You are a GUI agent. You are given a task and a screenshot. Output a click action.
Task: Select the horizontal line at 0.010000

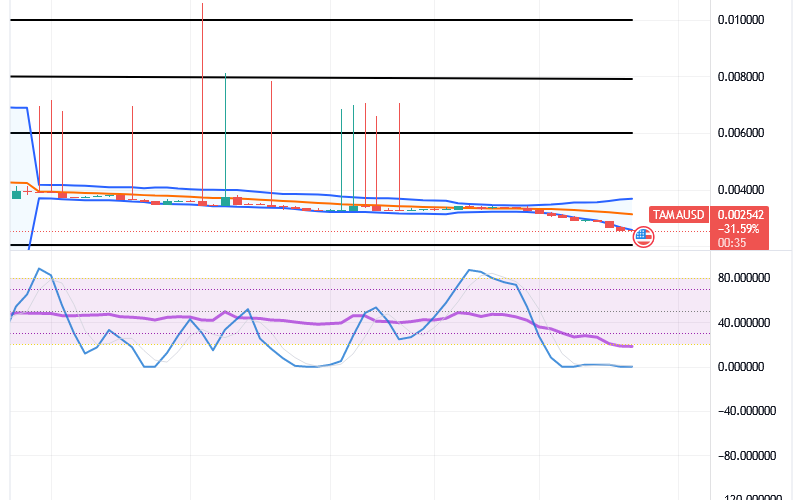coord(321,20)
